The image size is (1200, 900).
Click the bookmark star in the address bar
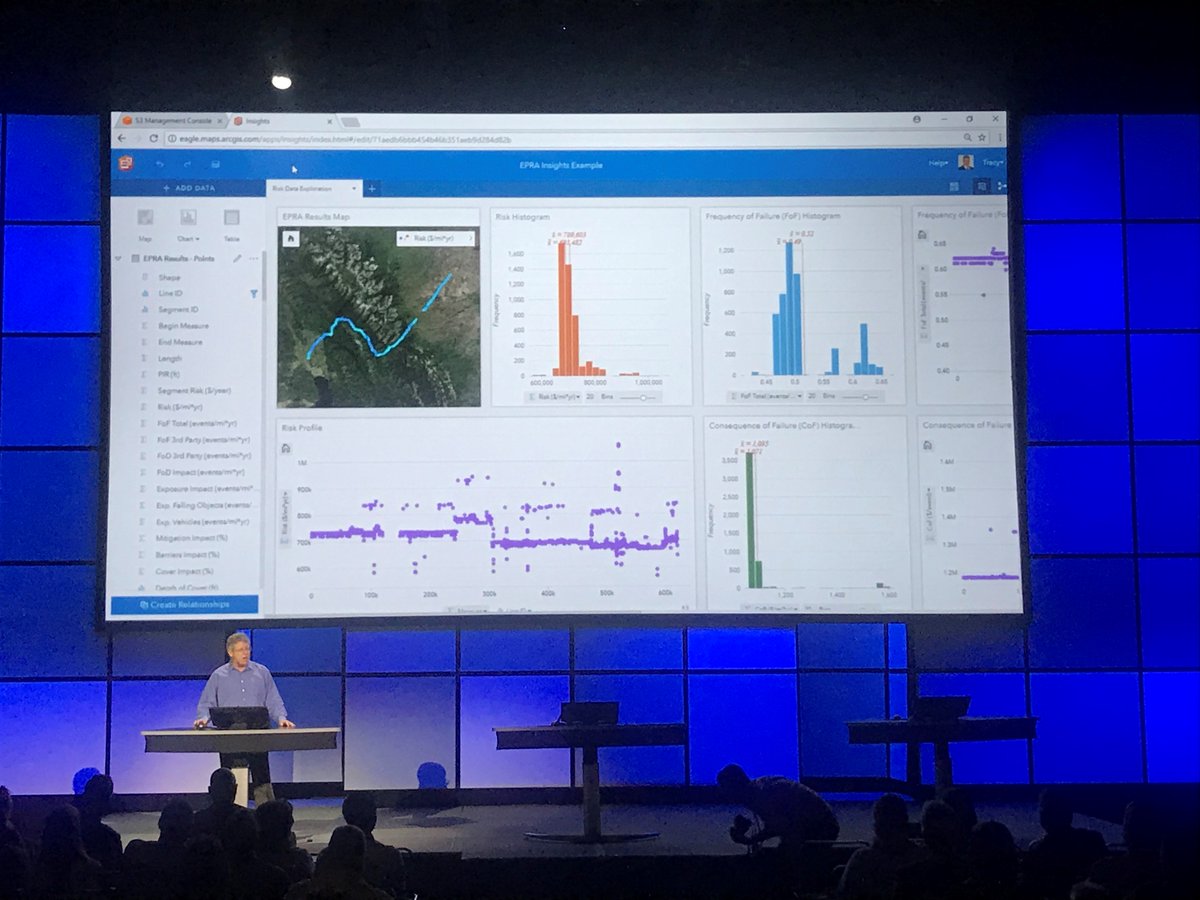point(982,138)
